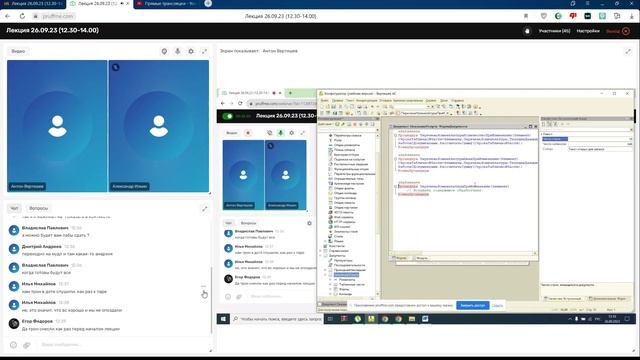Open Файл menu in Конфигуратор
This screenshot has height=360, width=640.
[324, 100]
